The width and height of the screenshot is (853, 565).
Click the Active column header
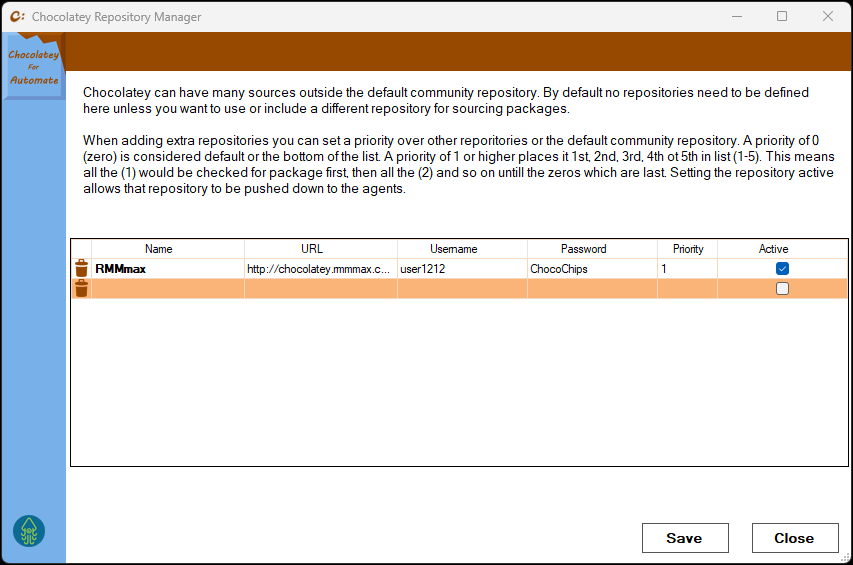pyautogui.click(x=773, y=249)
